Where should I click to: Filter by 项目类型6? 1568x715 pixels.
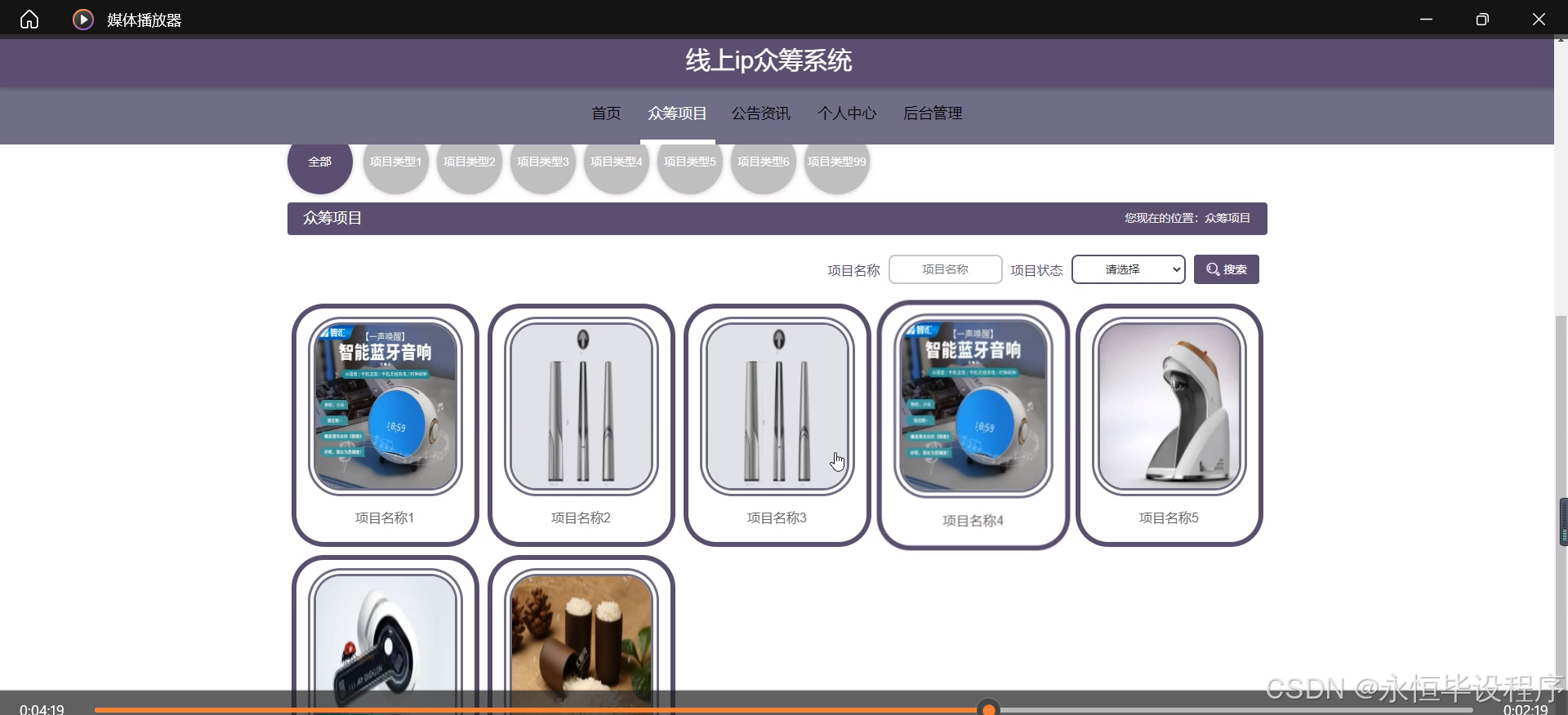[x=764, y=162]
